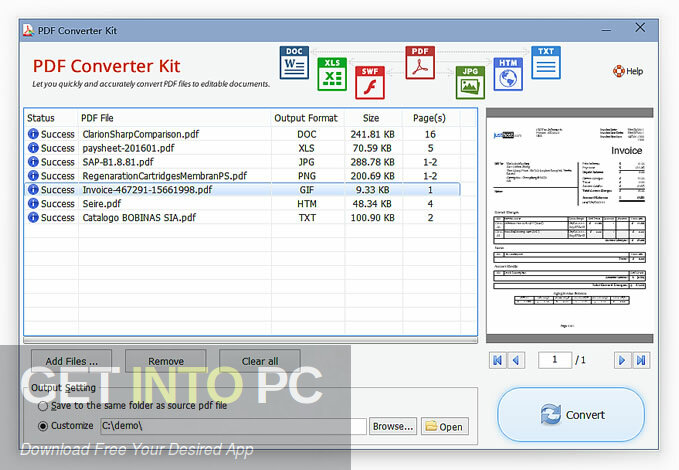Click info icon beside SAP-B1.8.81.pdf
Image resolution: width=679 pixels, height=470 pixels.
33,162
